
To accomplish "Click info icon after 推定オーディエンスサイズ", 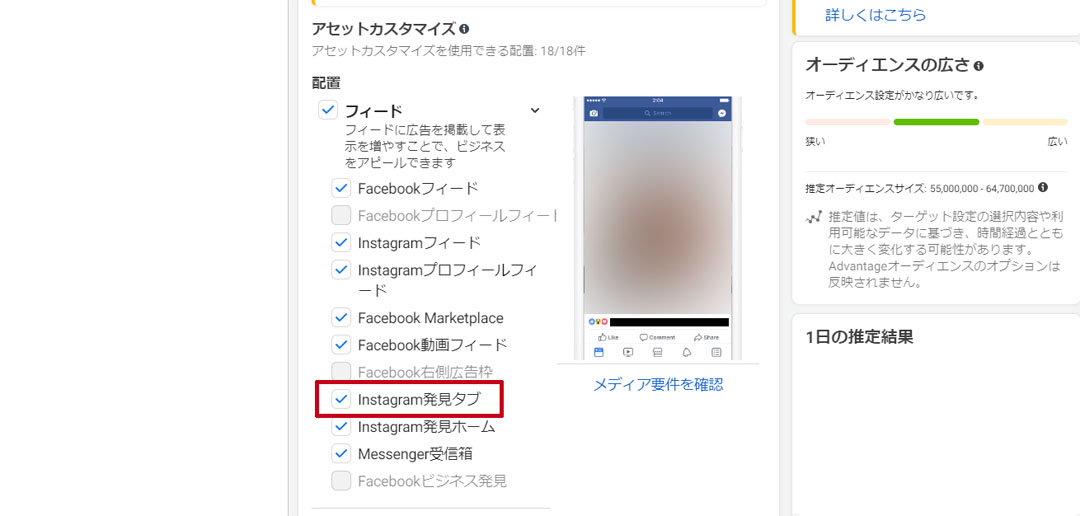I will [x=1043, y=187].
